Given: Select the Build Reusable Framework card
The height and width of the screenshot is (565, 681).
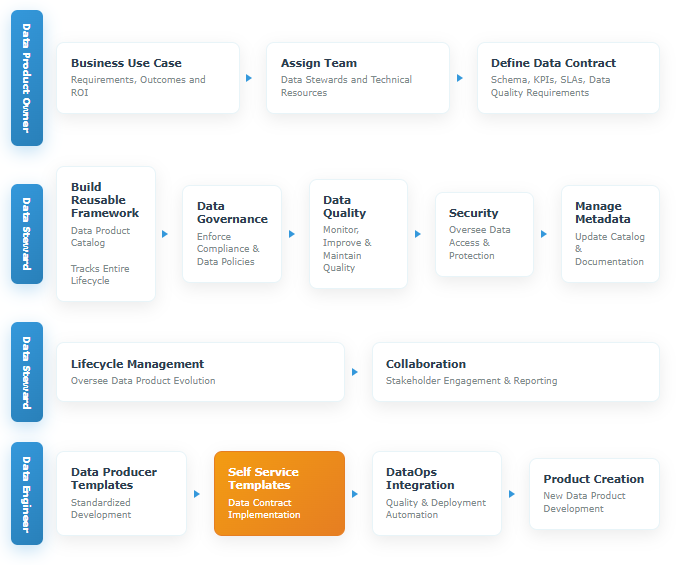Looking at the screenshot, I should point(106,234).
